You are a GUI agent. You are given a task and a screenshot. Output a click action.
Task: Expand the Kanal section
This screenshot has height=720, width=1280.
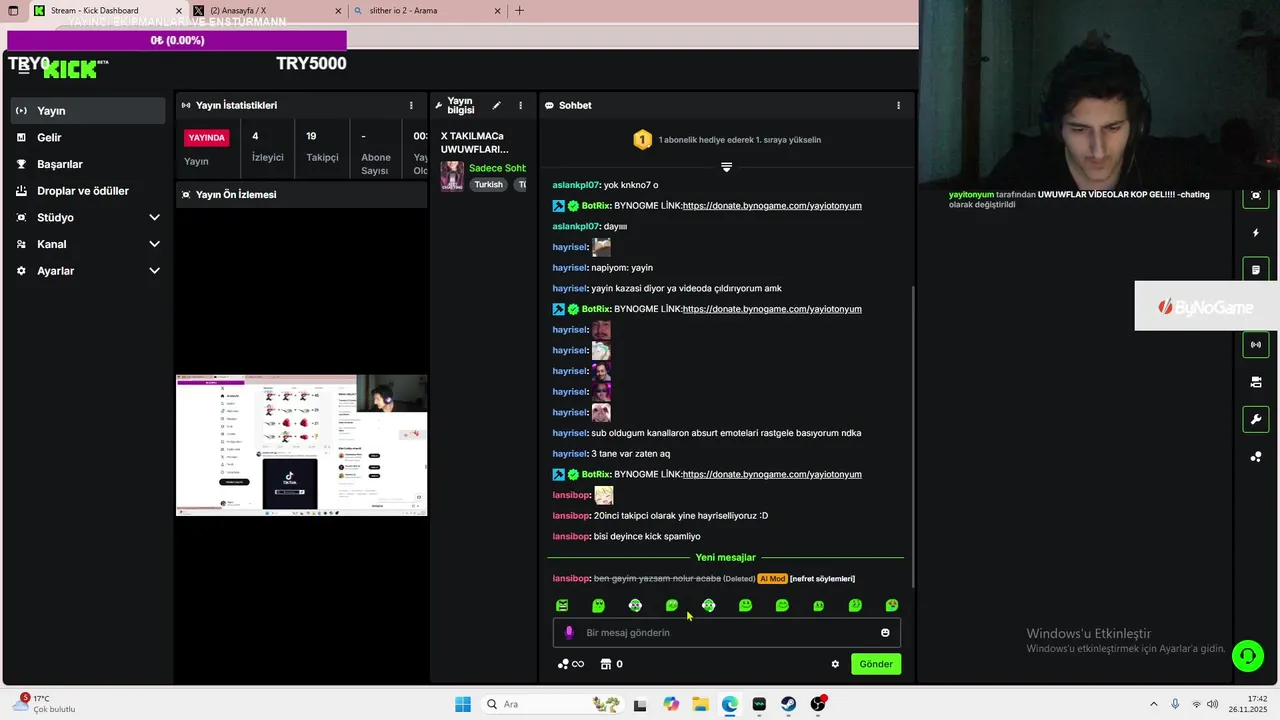(88, 244)
